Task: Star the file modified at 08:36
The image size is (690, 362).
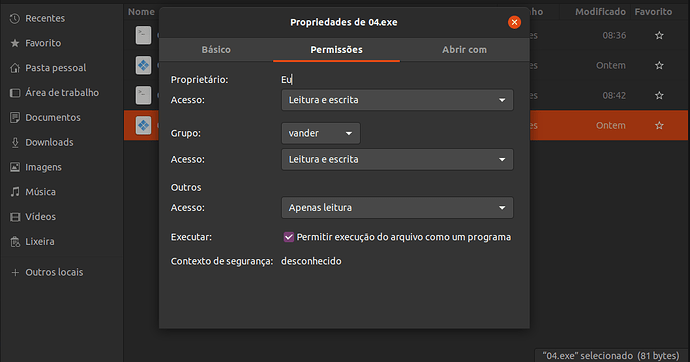Action: coord(659,36)
